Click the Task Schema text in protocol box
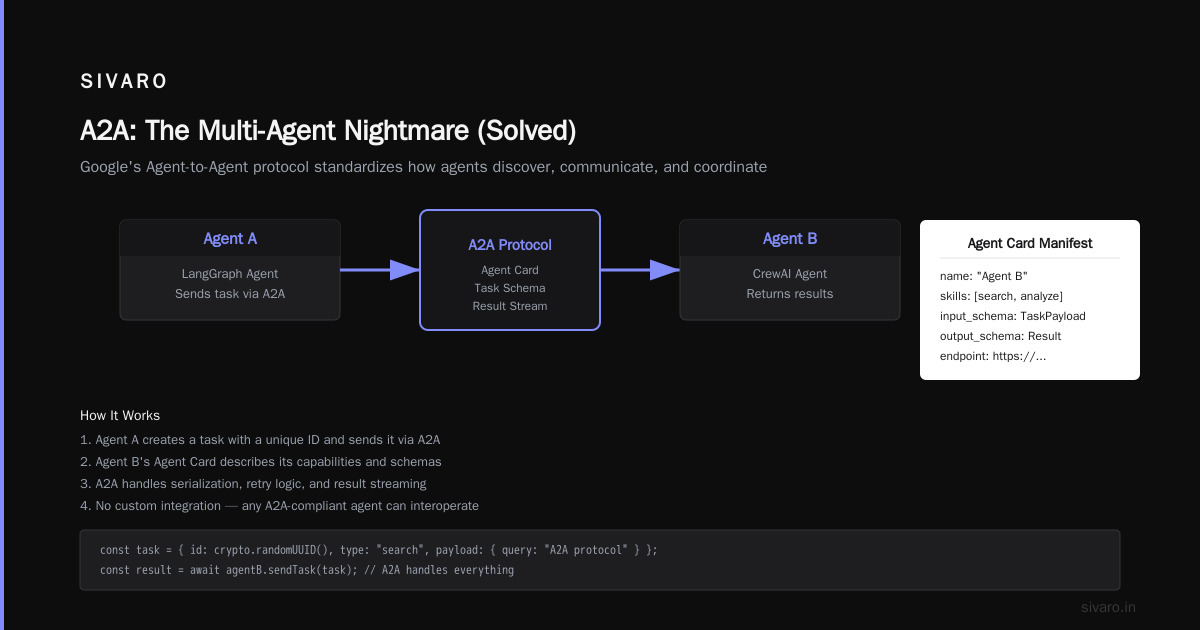Viewport: 1200px width, 630px height. pos(510,288)
